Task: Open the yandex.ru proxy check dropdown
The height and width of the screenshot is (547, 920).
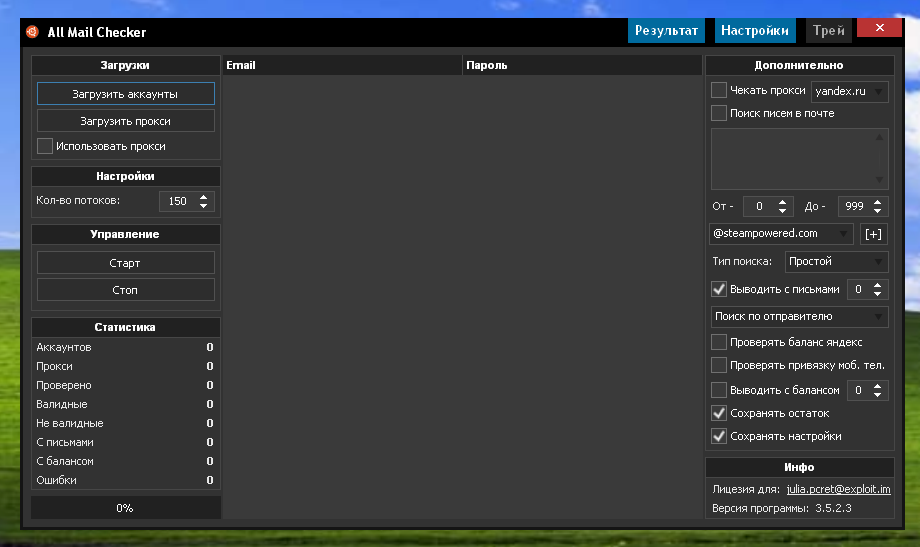Action: tap(850, 91)
